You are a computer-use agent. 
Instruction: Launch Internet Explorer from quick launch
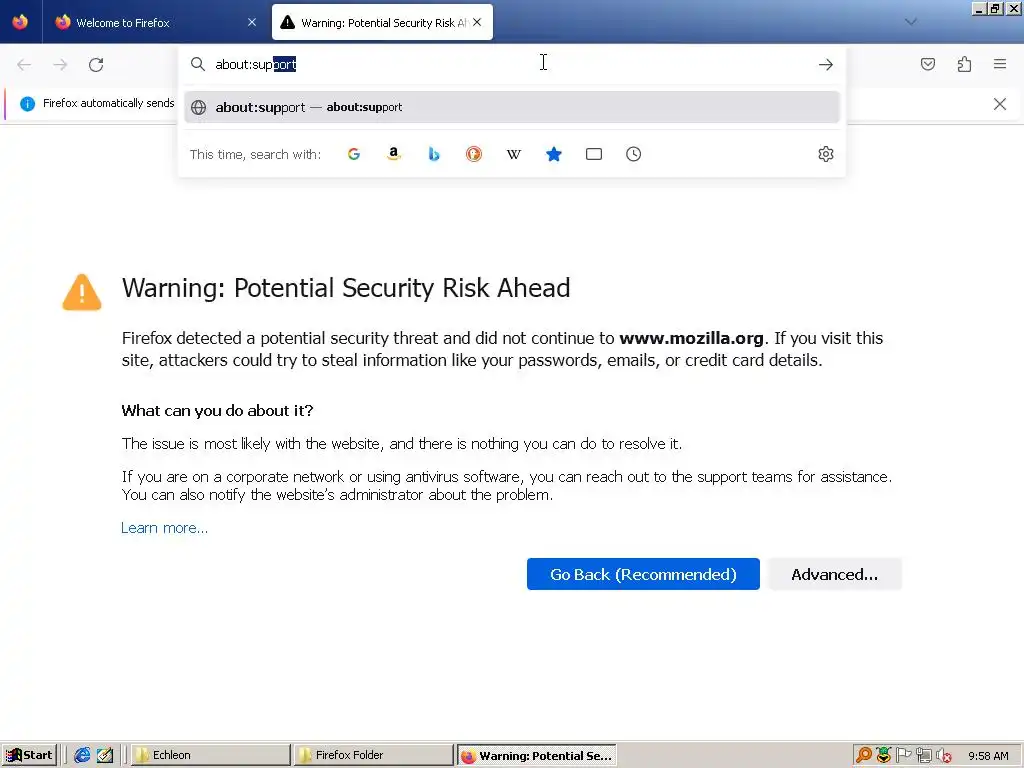pos(82,755)
